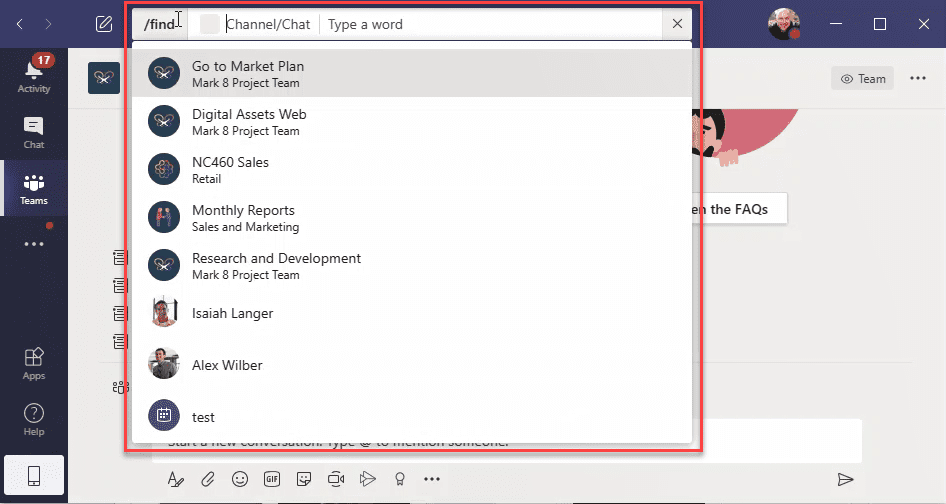946x504 pixels.
Task: Click the Open the FAQs button
Action: 739,209
